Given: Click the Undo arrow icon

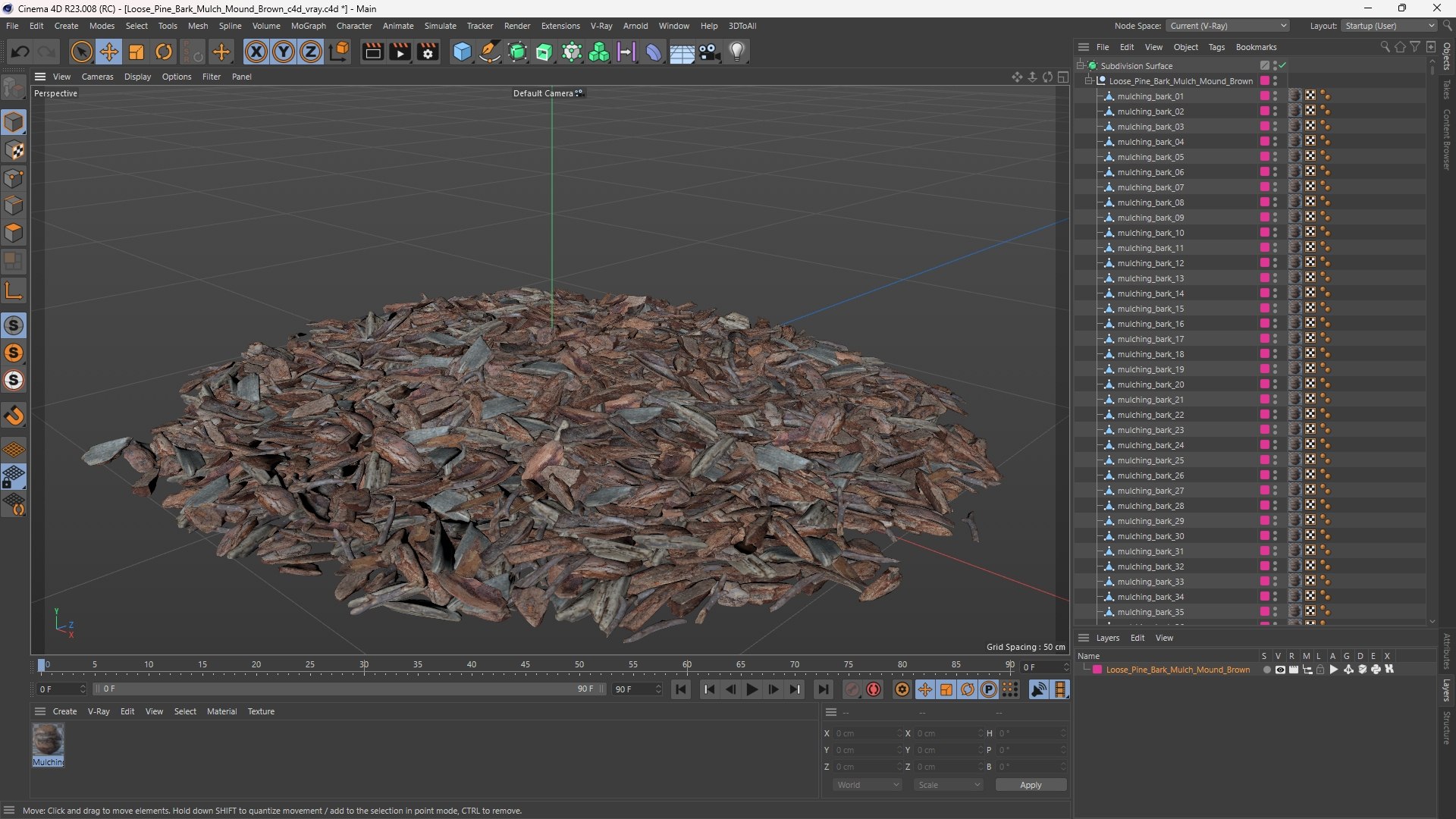Looking at the screenshot, I should [x=20, y=52].
